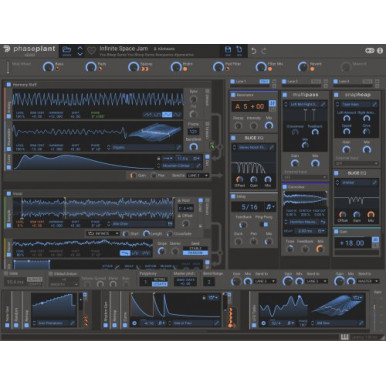Toggle Lane 1 enable checkbox
Image resolution: width=386 pixels, height=386 pixels.
[233, 81]
